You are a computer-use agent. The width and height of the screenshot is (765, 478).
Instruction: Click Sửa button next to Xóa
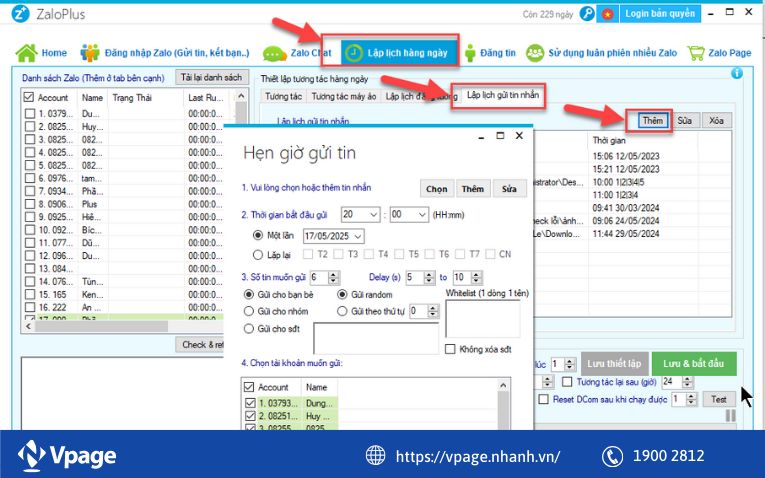pyautogui.click(x=684, y=120)
